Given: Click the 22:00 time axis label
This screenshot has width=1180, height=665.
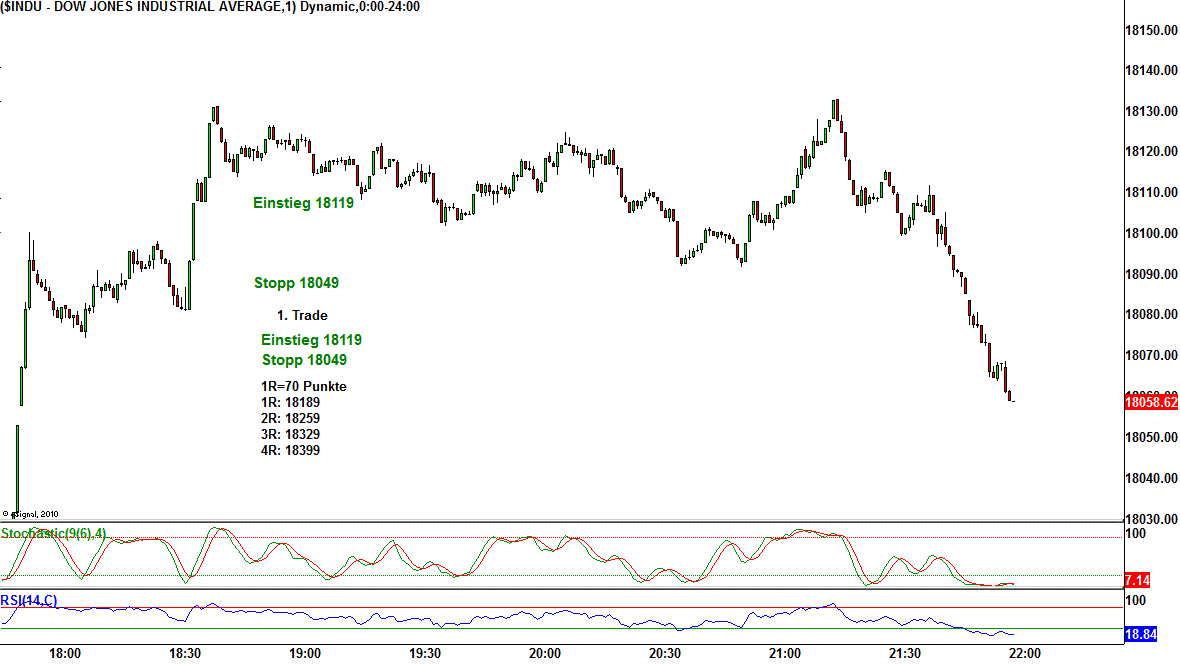Looking at the screenshot, I should 1024,653.
